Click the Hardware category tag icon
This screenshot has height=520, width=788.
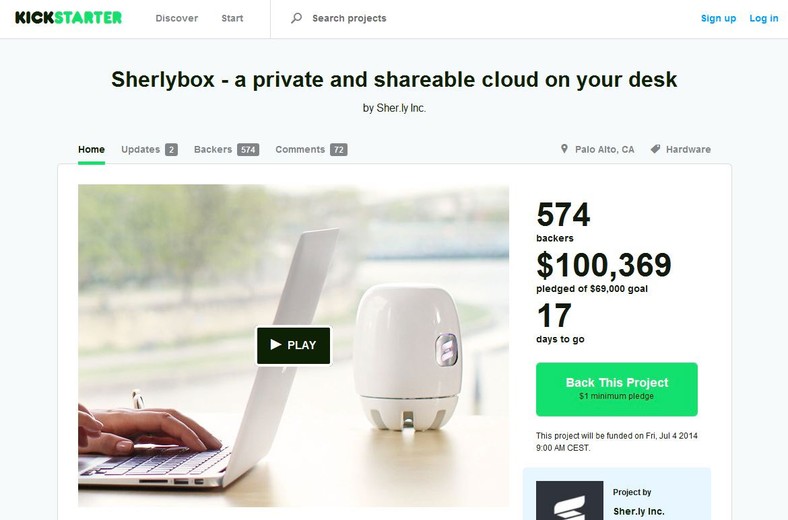click(655, 149)
